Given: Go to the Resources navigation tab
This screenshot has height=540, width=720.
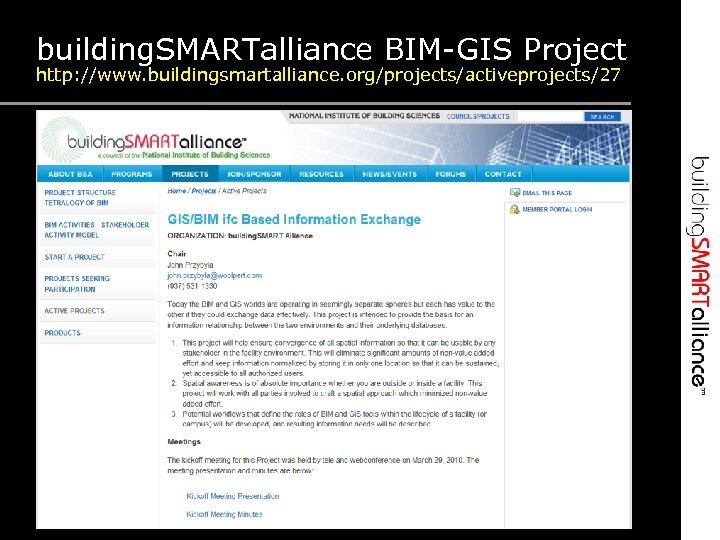Looking at the screenshot, I should click(321, 174).
